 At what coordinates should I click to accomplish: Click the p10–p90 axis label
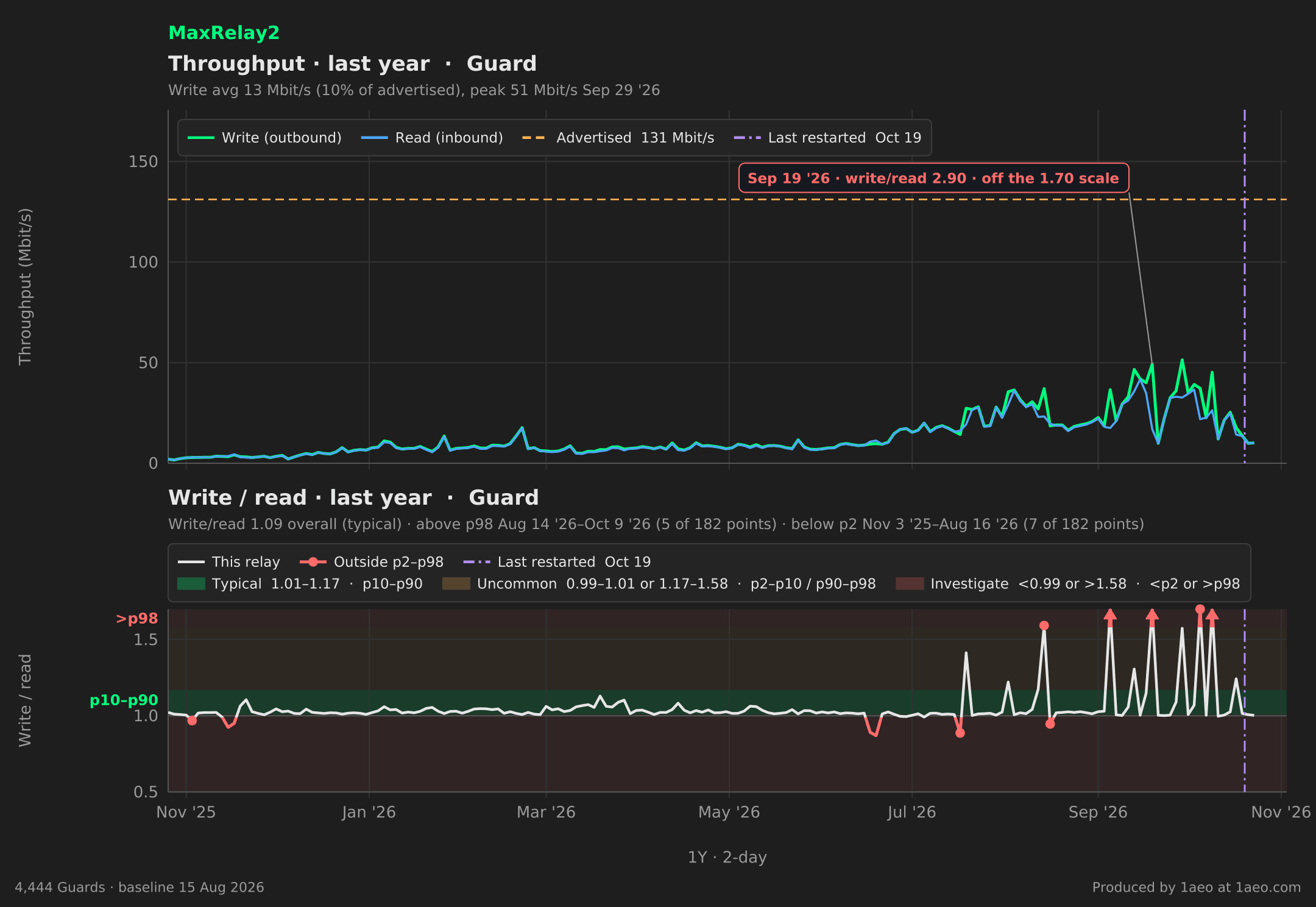(124, 700)
